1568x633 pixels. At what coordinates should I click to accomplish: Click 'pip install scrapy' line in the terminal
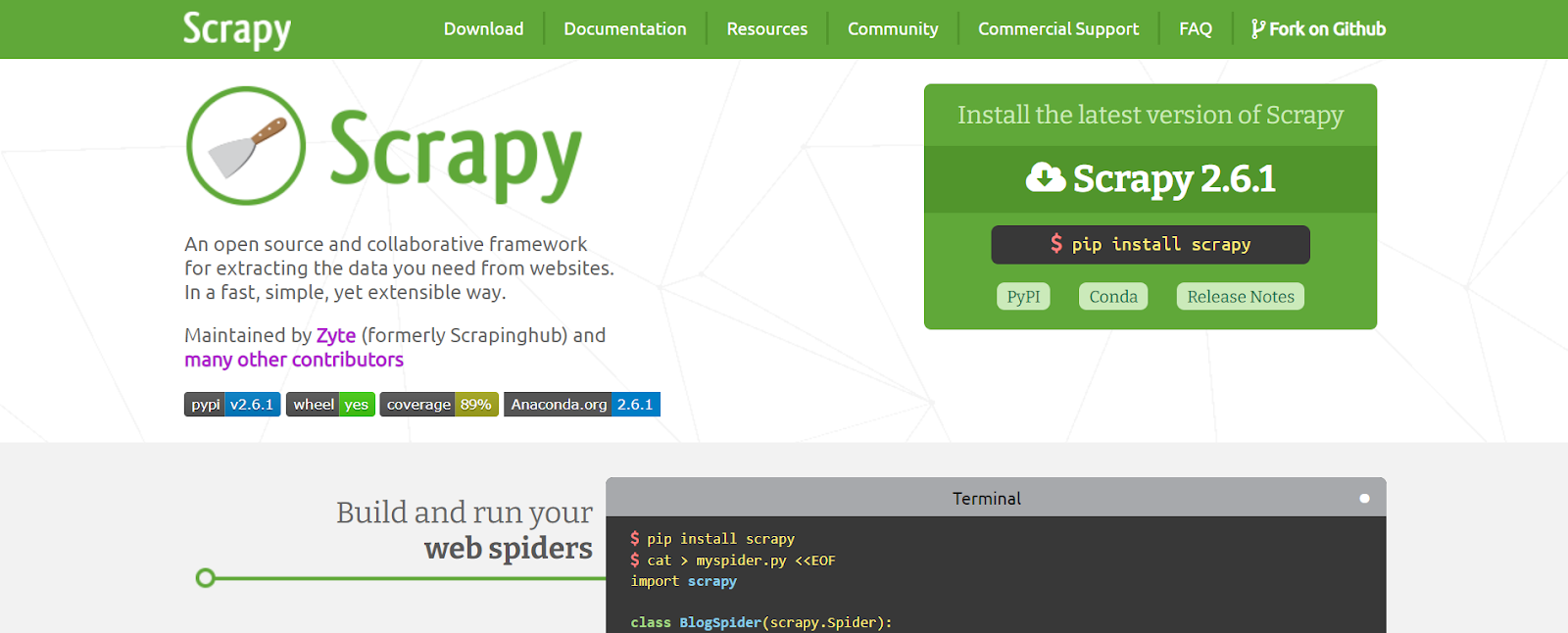coord(712,539)
